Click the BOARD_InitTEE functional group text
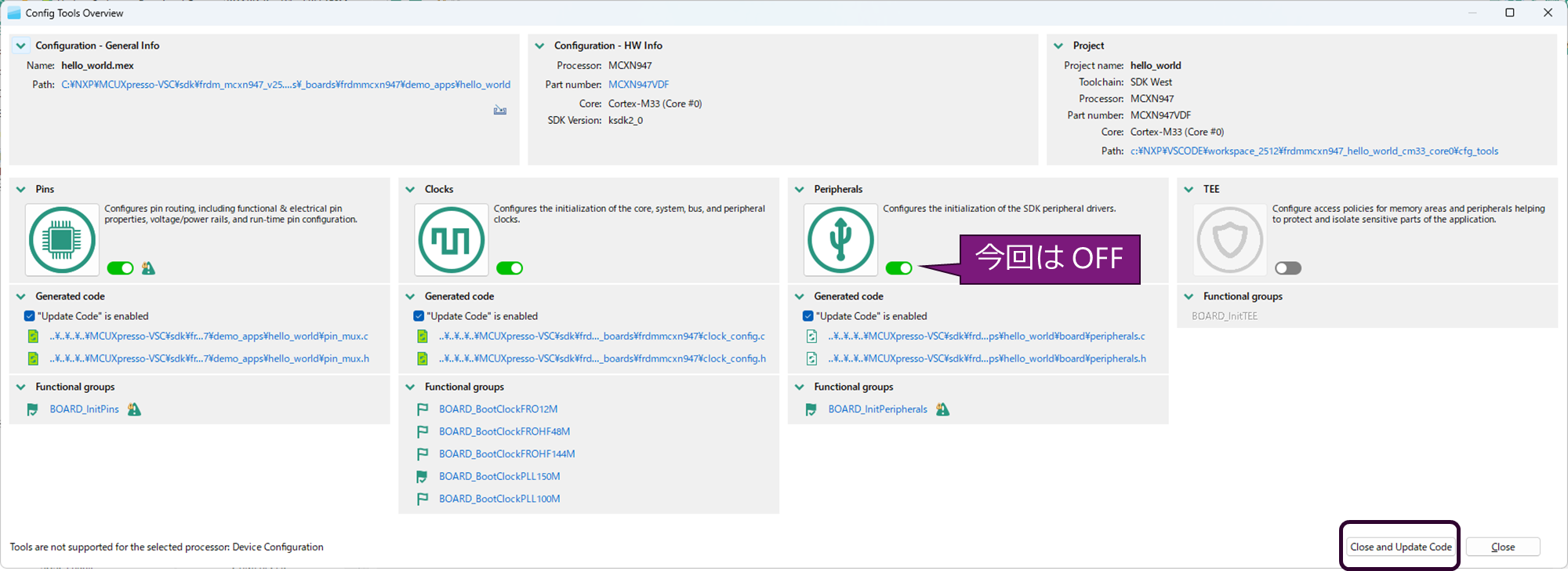1568x571 pixels. point(1225,316)
